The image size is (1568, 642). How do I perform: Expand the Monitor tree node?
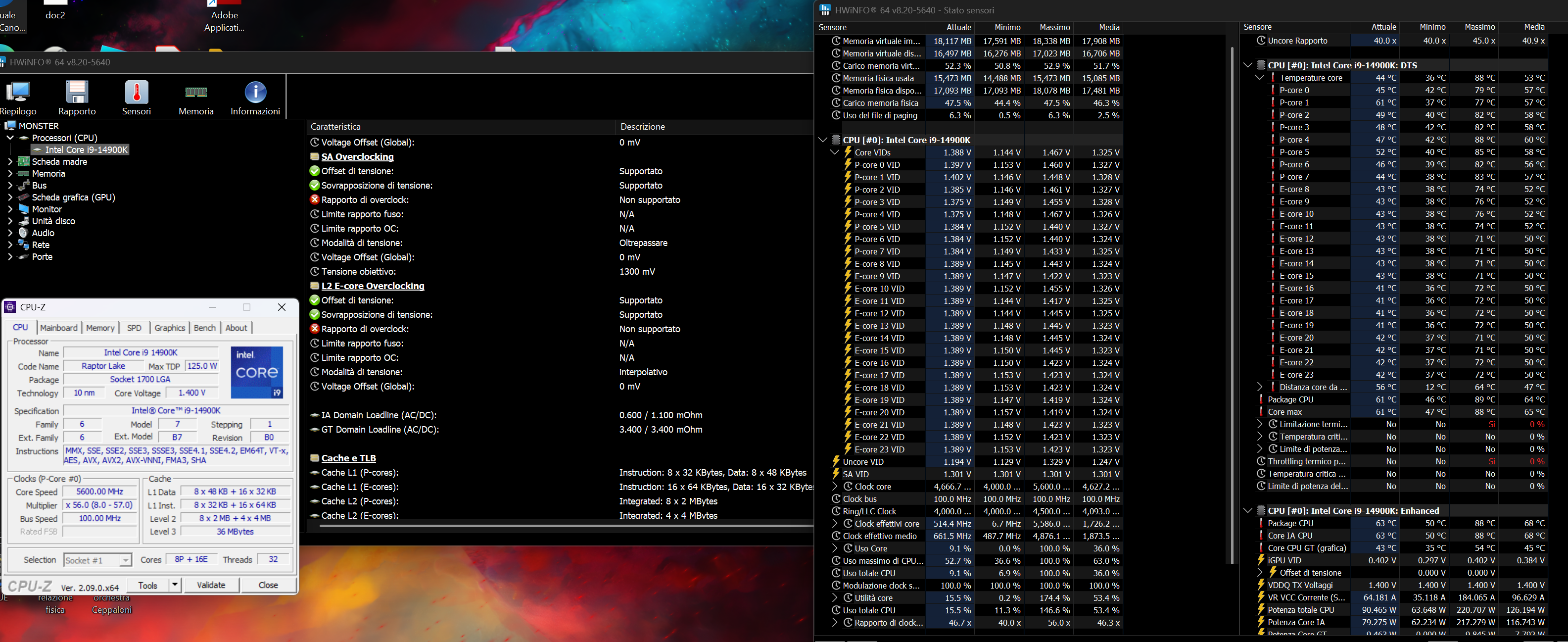pyautogui.click(x=10, y=209)
